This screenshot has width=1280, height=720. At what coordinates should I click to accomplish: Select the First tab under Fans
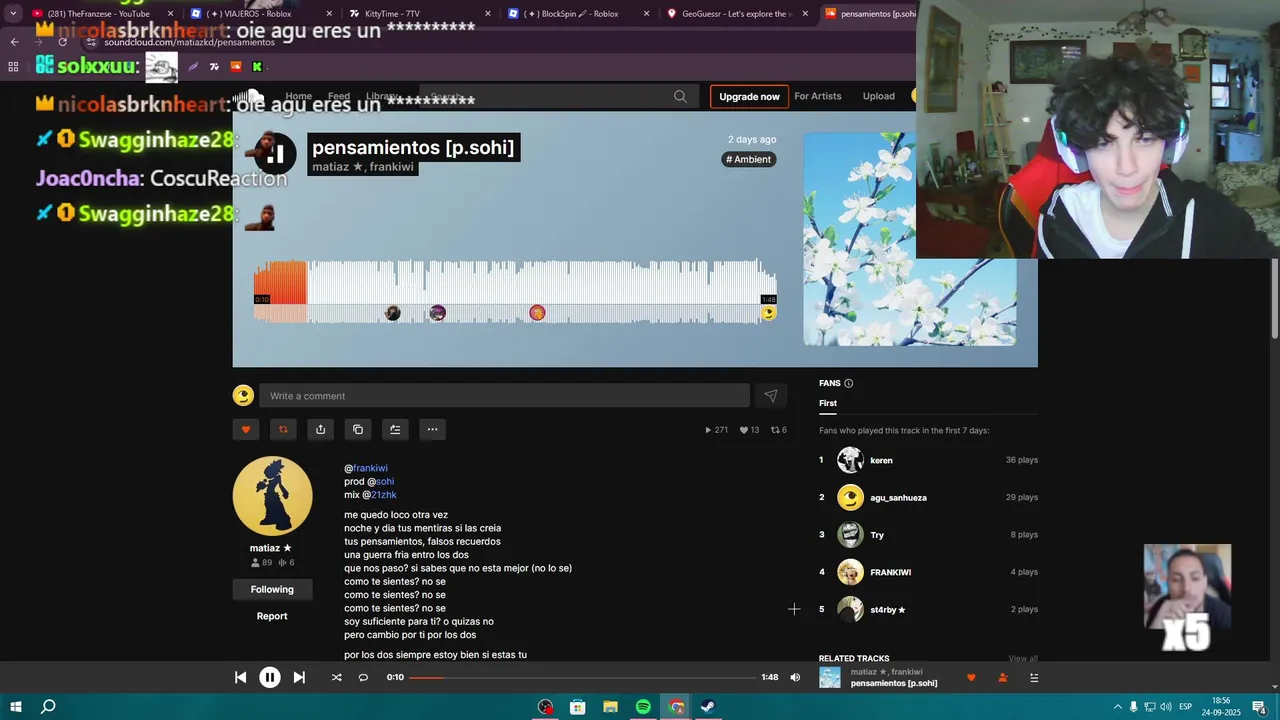828,403
